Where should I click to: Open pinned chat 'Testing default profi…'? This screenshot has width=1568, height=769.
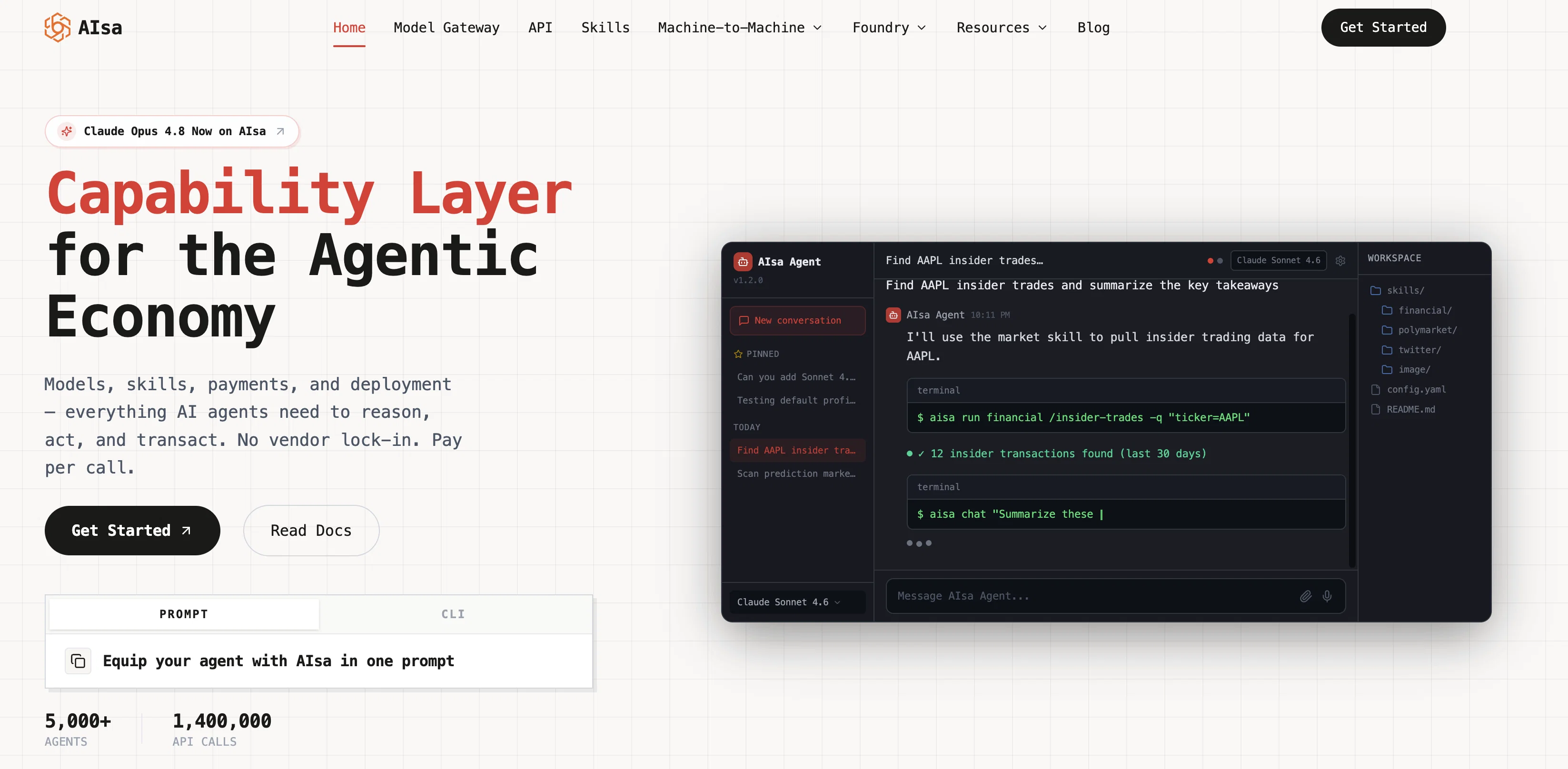point(796,400)
